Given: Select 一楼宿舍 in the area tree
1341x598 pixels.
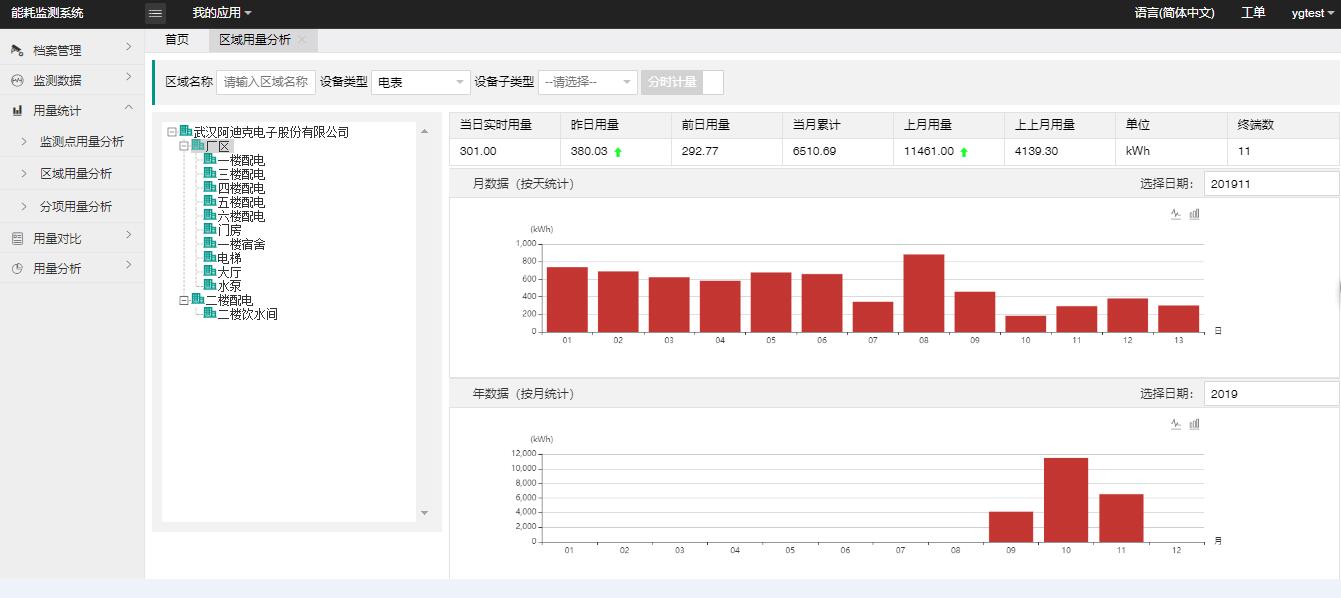Looking at the screenshot, I should point(241,244).
